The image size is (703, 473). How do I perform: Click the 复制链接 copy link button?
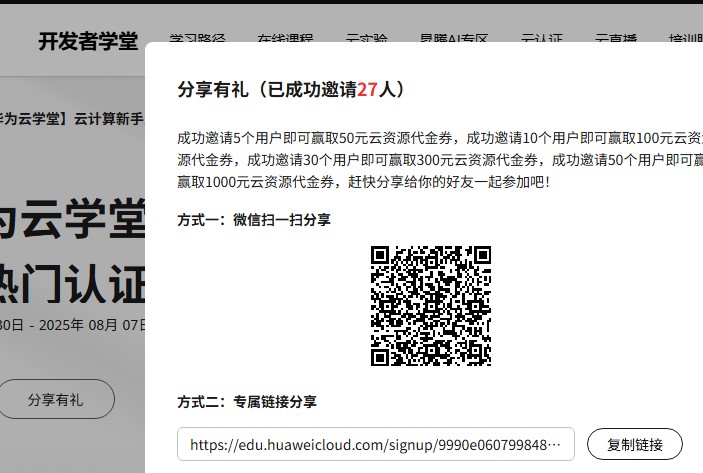[x=634, y=444]
